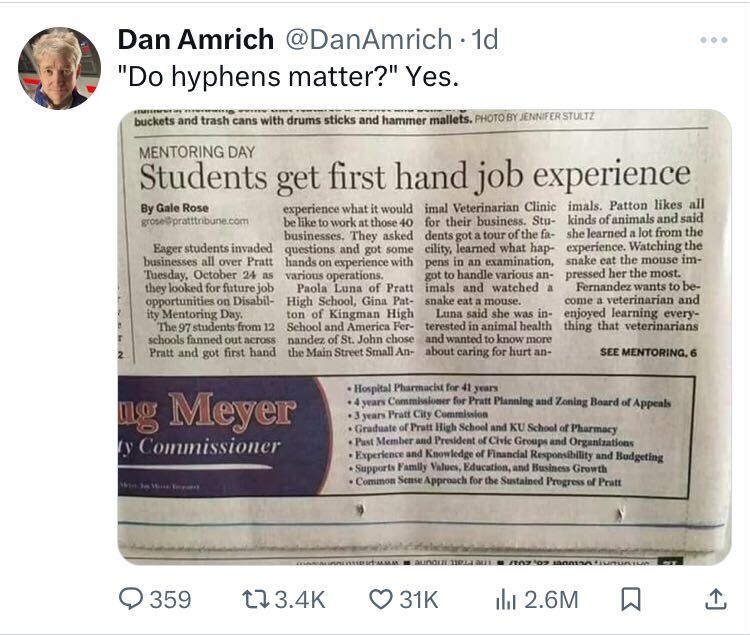Click the 31K likes count

pyautogui.click(x=418, y=599)
